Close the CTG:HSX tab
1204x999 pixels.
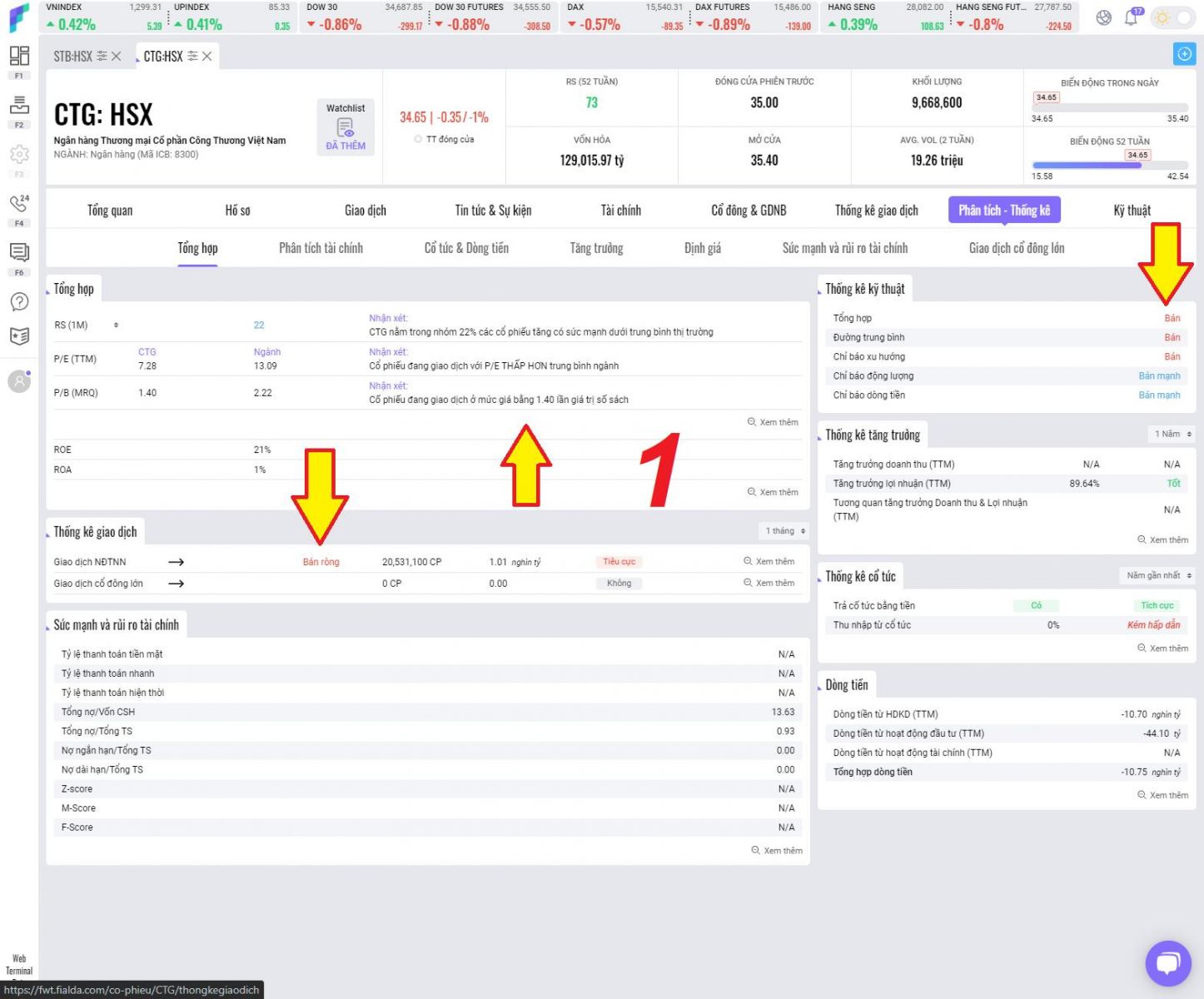[207, 56]
